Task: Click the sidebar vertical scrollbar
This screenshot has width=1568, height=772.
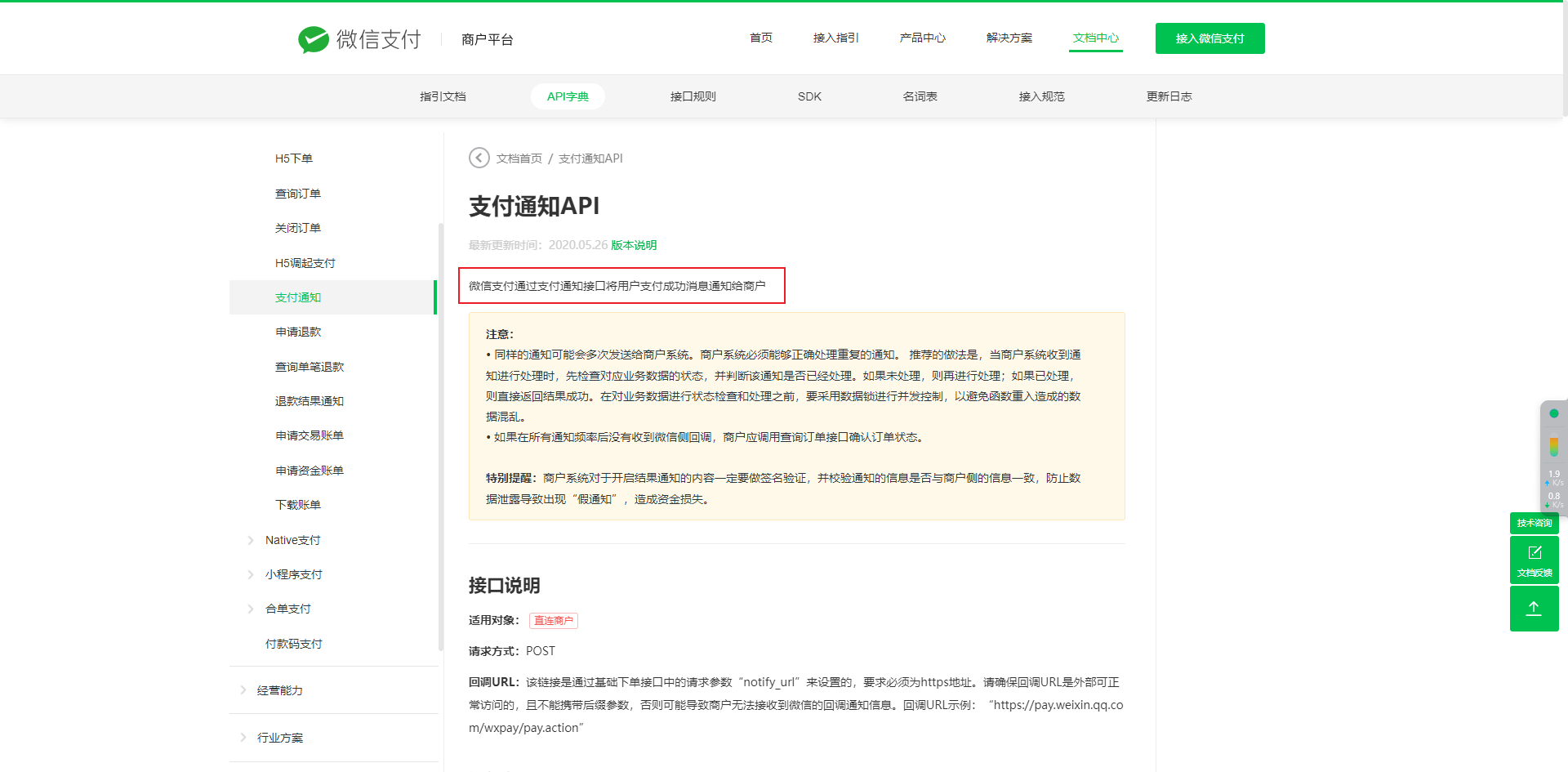Action: pos(441,437)
